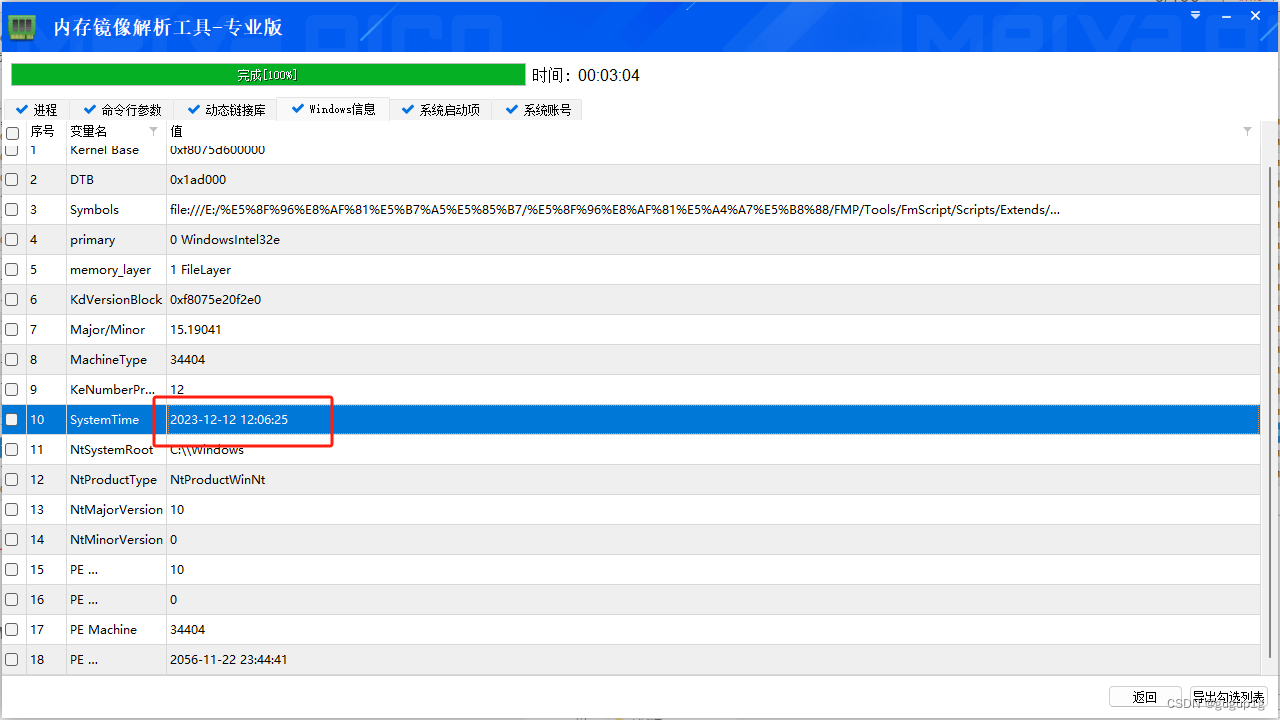Viewport: 1280px width, 720px height.
Task: Click the value 15.19041
Action: 196,330
